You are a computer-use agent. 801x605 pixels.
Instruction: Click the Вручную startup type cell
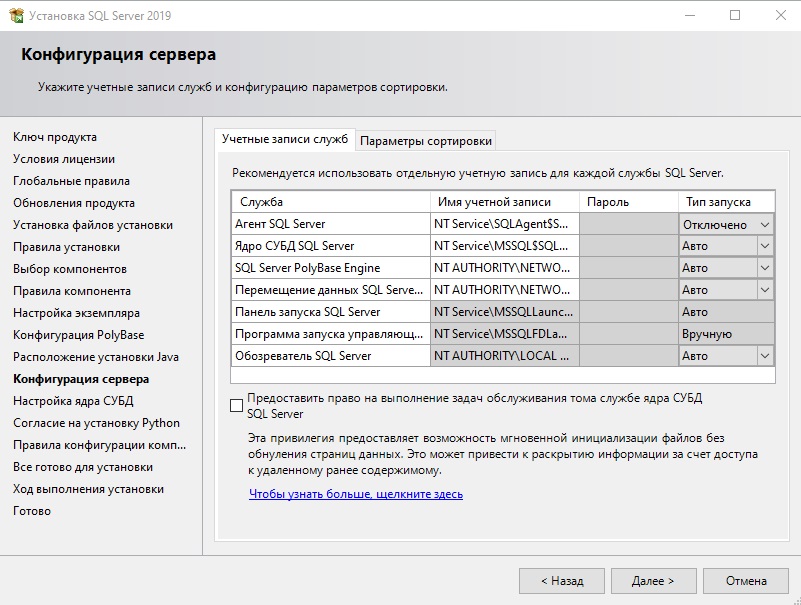tap(726, 334)
